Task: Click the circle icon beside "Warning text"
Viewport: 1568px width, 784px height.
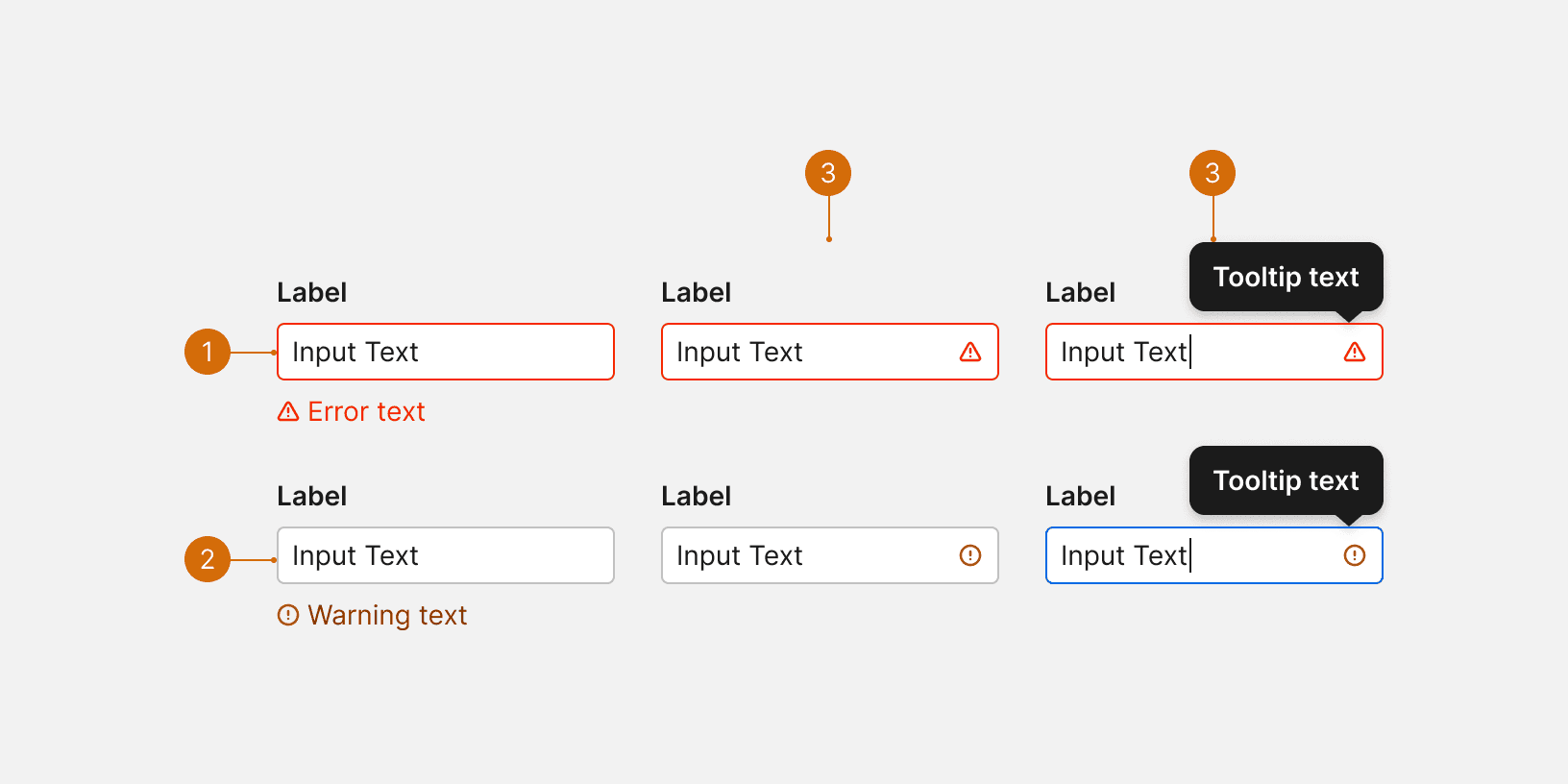Action: pos(288,615)
